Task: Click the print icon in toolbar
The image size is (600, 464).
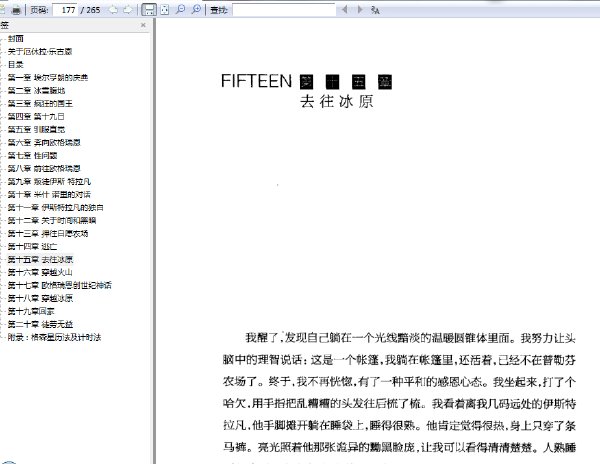Action: click(16, 10)
